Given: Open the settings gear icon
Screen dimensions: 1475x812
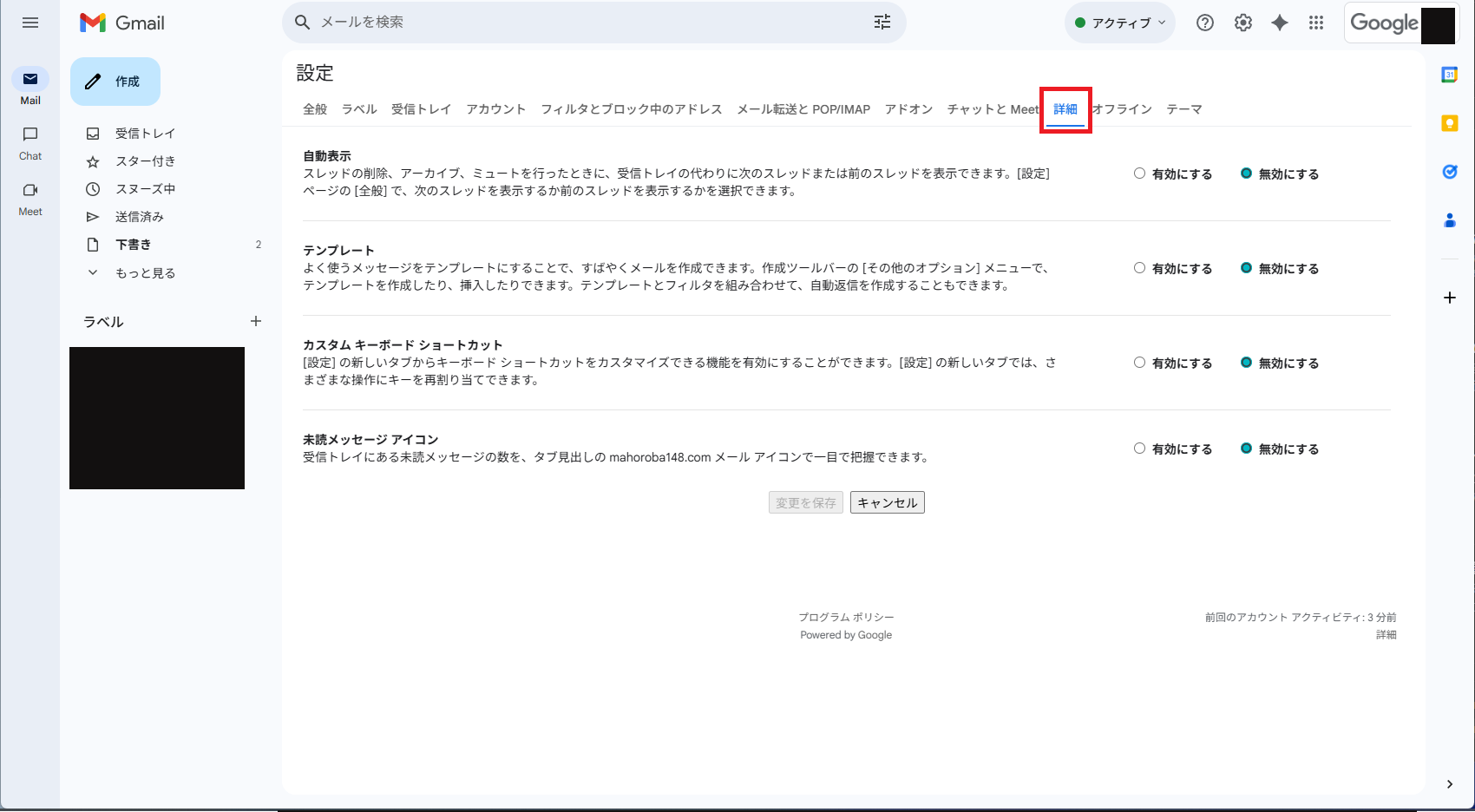Looking at the screenshot, I should tap(1243, 23).
